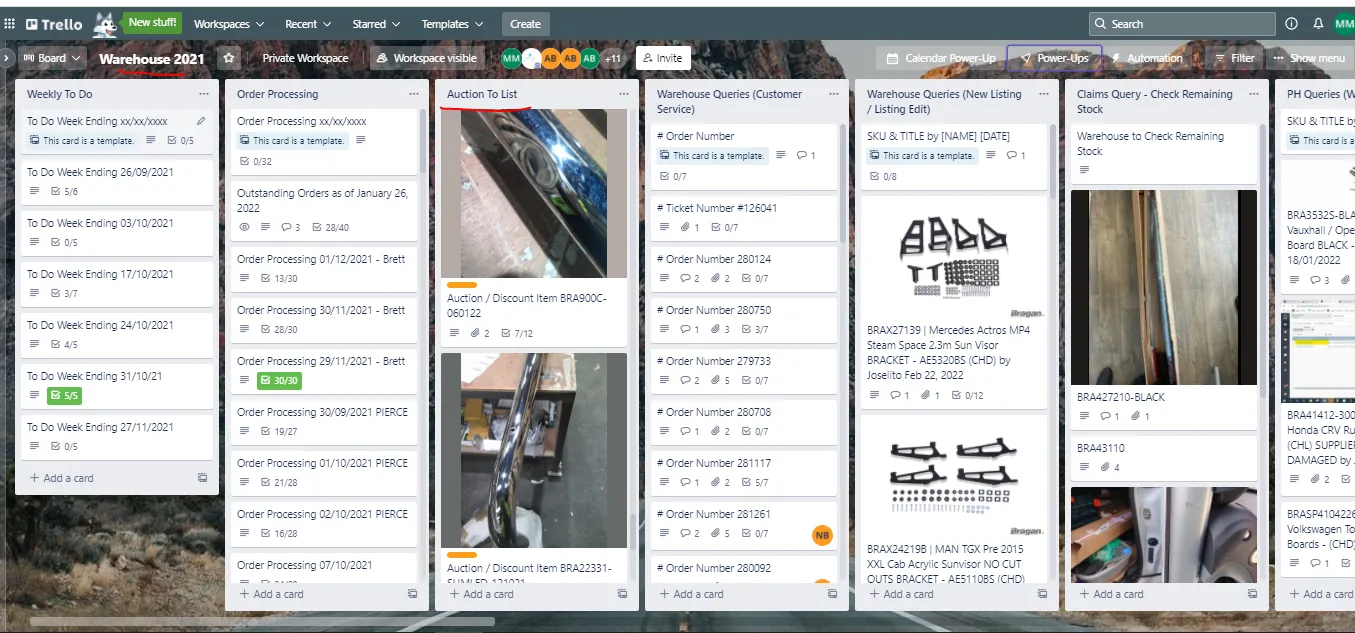The height and width of the screenshot is (633, 1355).
Task: Click first MM member avatar on board
Action: click(x=511, y=58)
